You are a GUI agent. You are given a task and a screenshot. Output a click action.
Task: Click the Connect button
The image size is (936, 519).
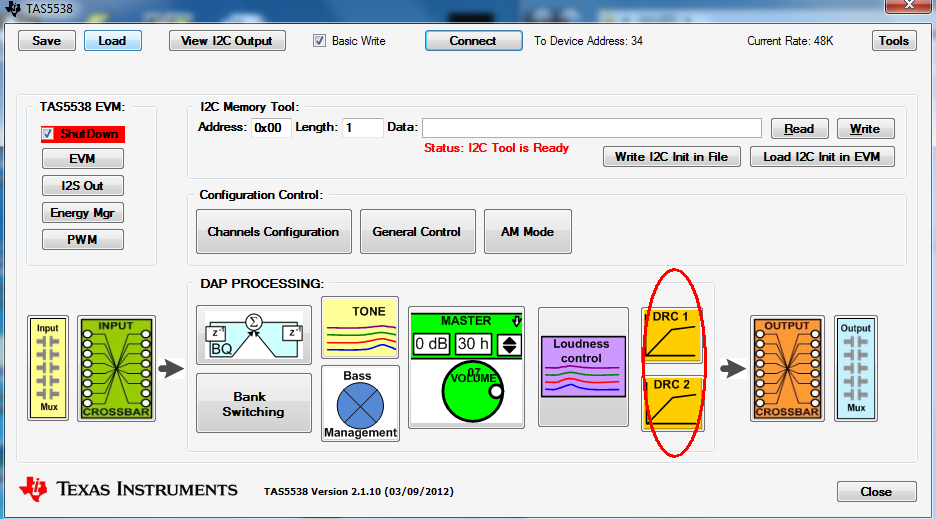(473, 41)
